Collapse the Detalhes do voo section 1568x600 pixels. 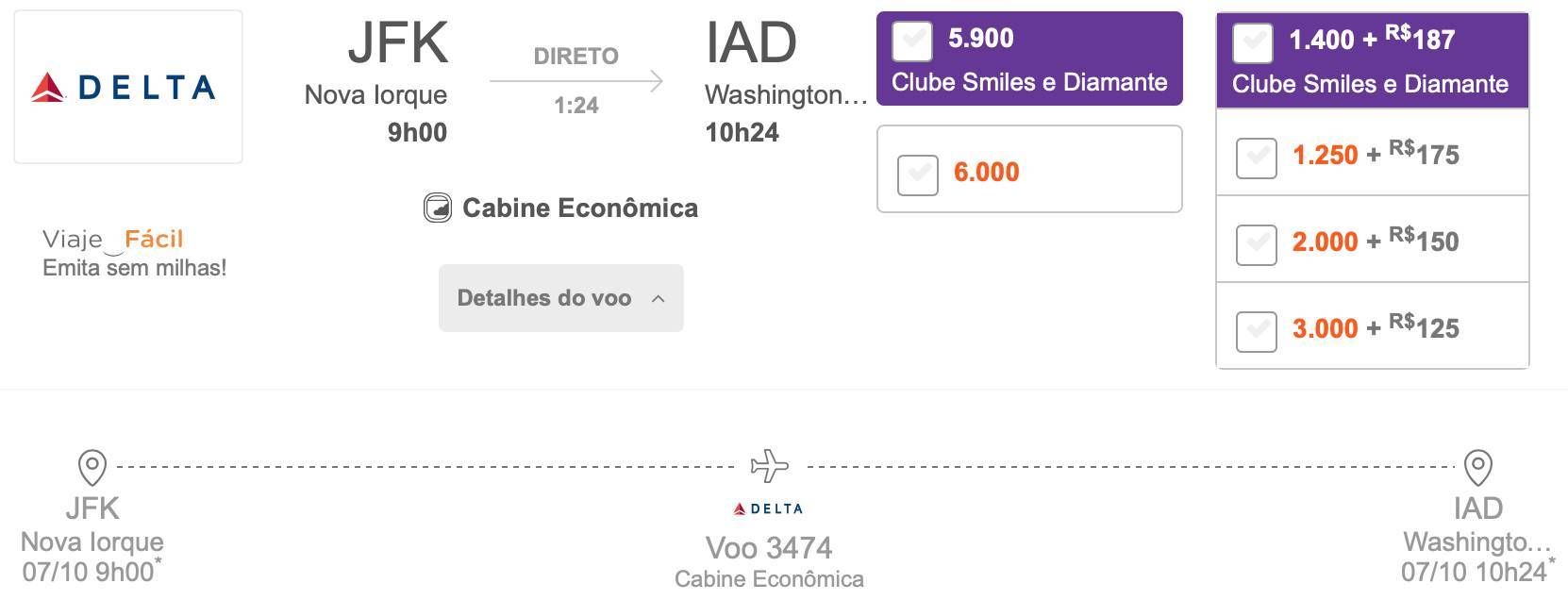tap(561, 298)
